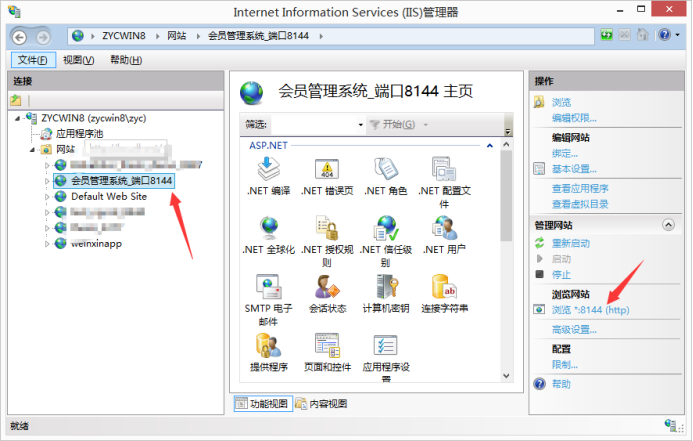Image resolution: width=693 pixels, height=441 pixels.
Task: Open the .NET 编译 feature icon
Action: point(268,170)
